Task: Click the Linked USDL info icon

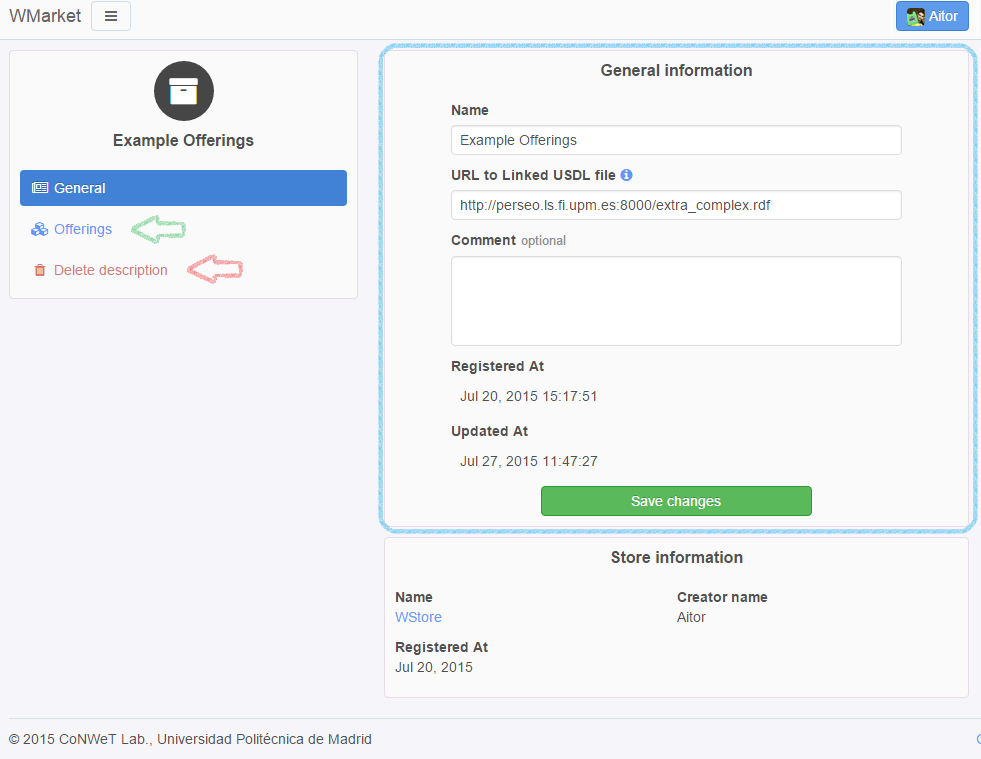Action: coord(626,175)
